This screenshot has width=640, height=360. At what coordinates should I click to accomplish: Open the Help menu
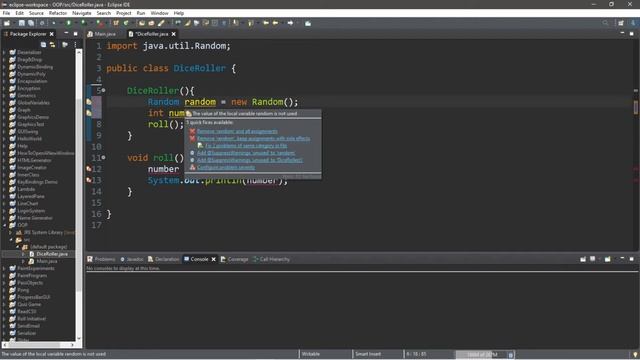pos(179,13)
